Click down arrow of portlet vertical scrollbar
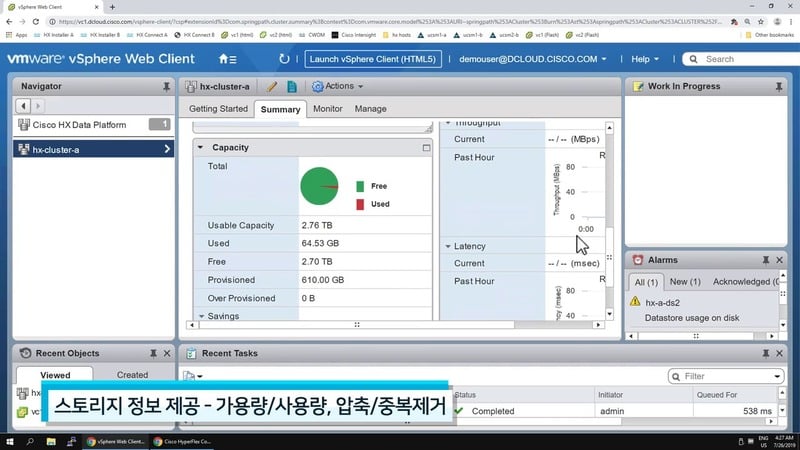The width and height of the screenshot is (800, 450). point(609,314)
